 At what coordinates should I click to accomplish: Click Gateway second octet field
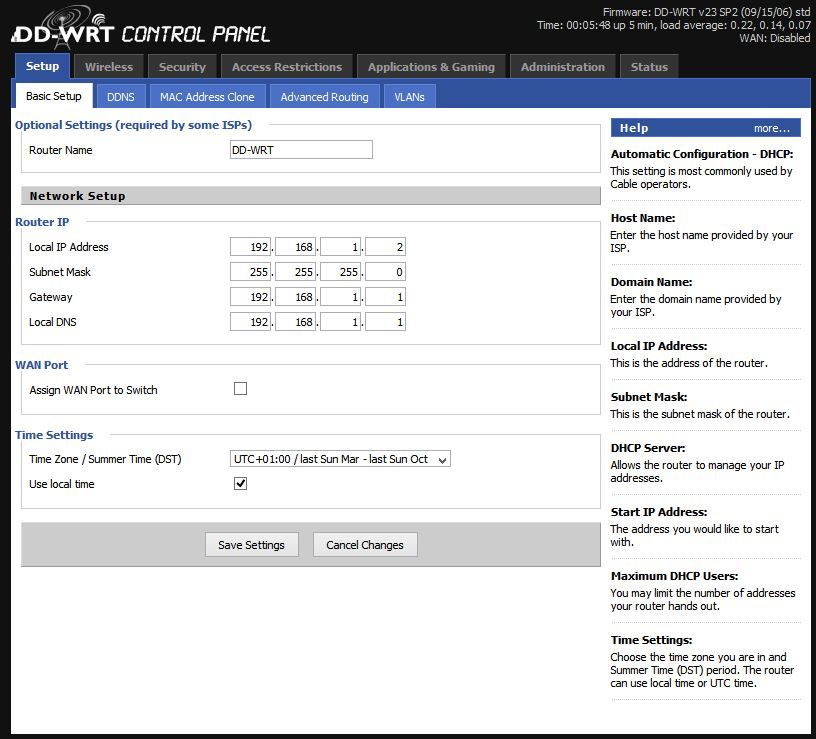tap(295, 297)
